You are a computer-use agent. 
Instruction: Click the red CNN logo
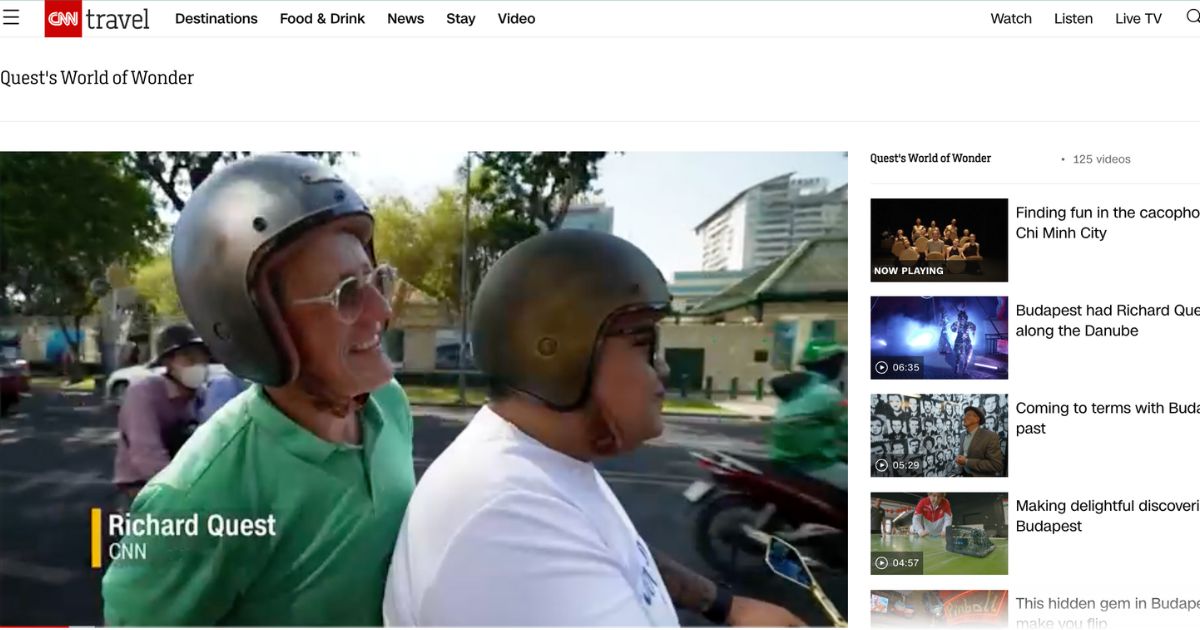[x=63, y=18]
